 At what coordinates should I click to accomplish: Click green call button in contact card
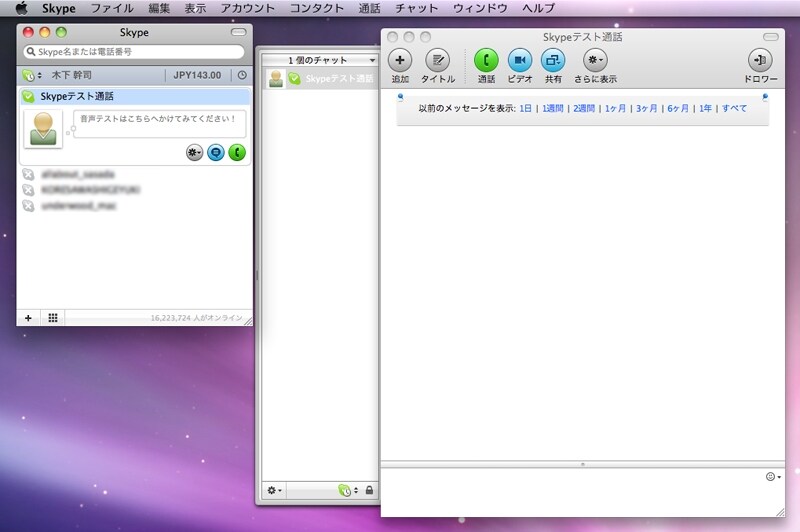coord(237,152)
